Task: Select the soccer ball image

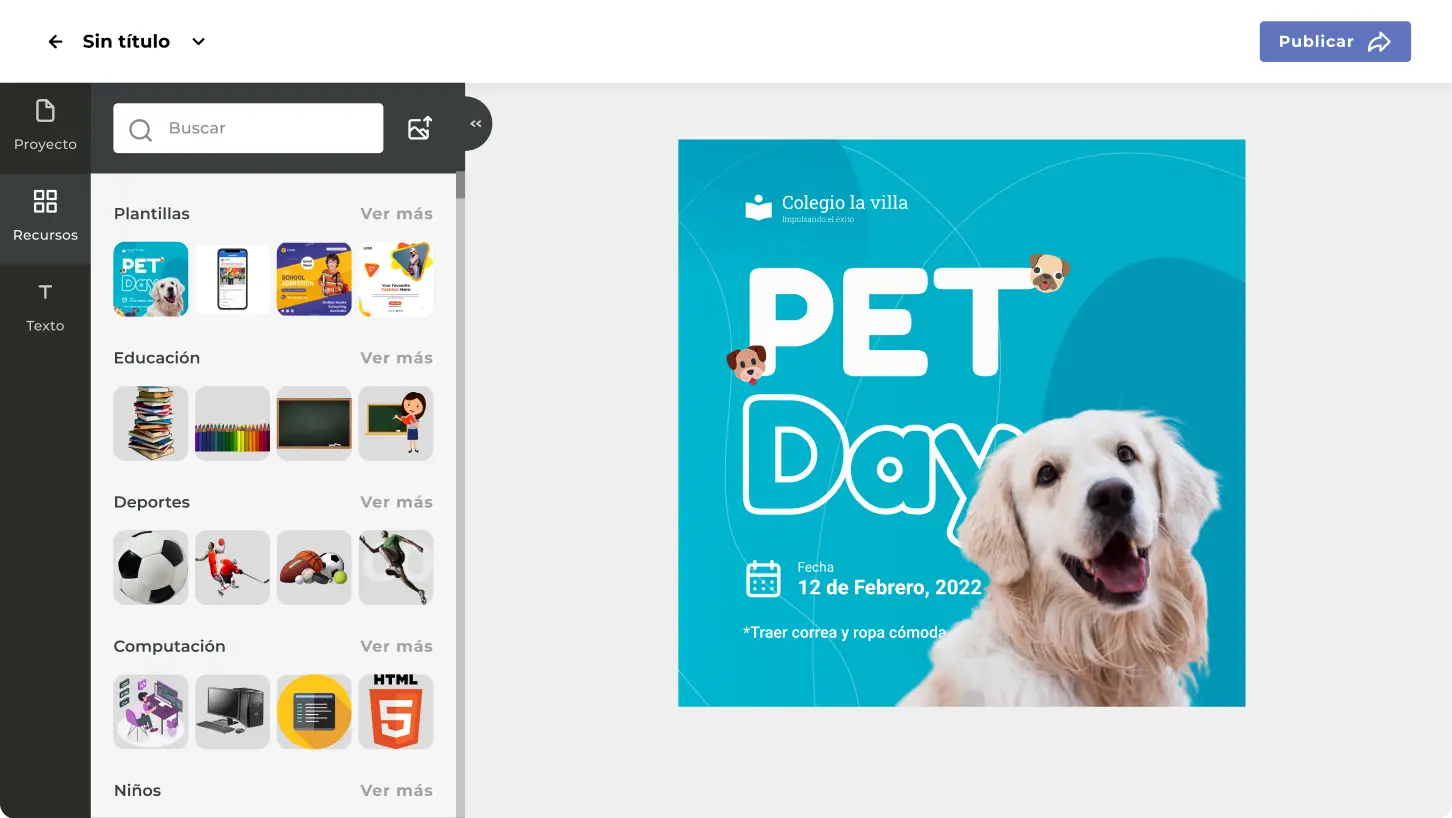Action: tap(151, 567)
